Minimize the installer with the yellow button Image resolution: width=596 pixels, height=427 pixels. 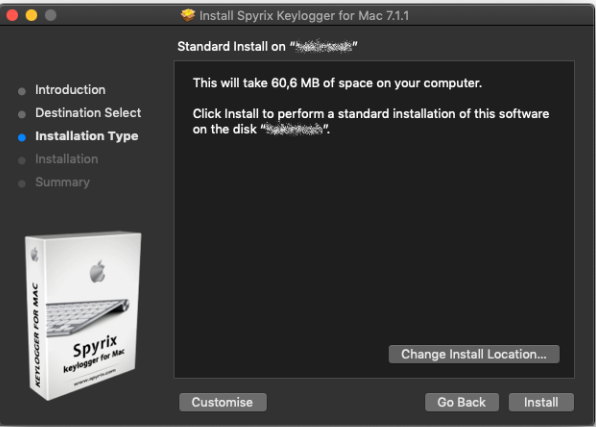coord(32,15)
